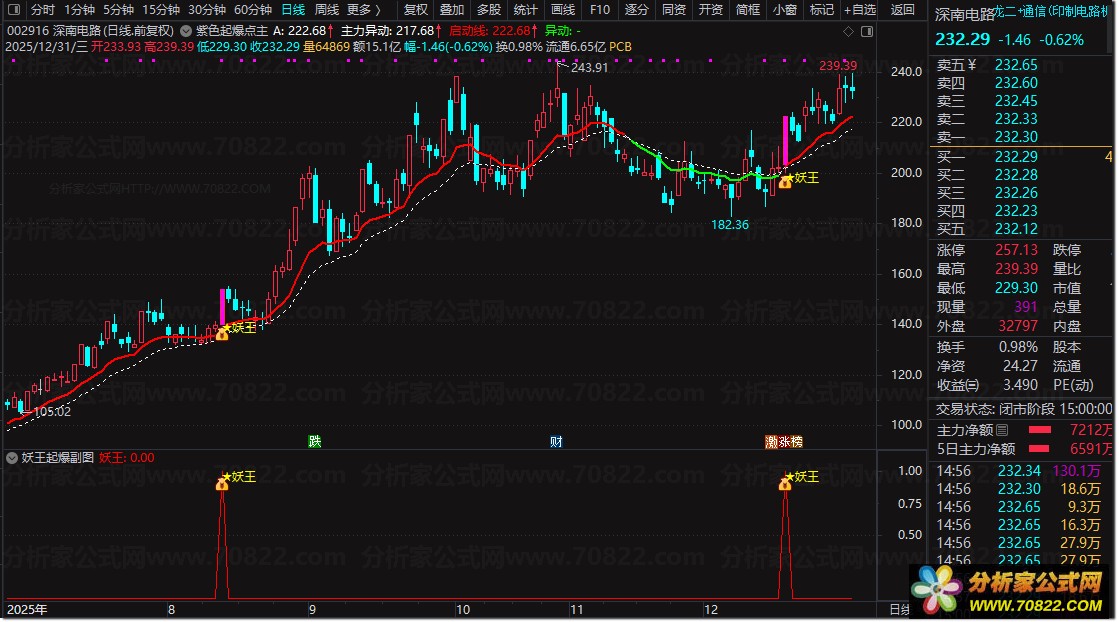Image resolution: width=1119 pixels, height=622 pixels.
Task: Add stock via +自选 button
Action: 860,10
